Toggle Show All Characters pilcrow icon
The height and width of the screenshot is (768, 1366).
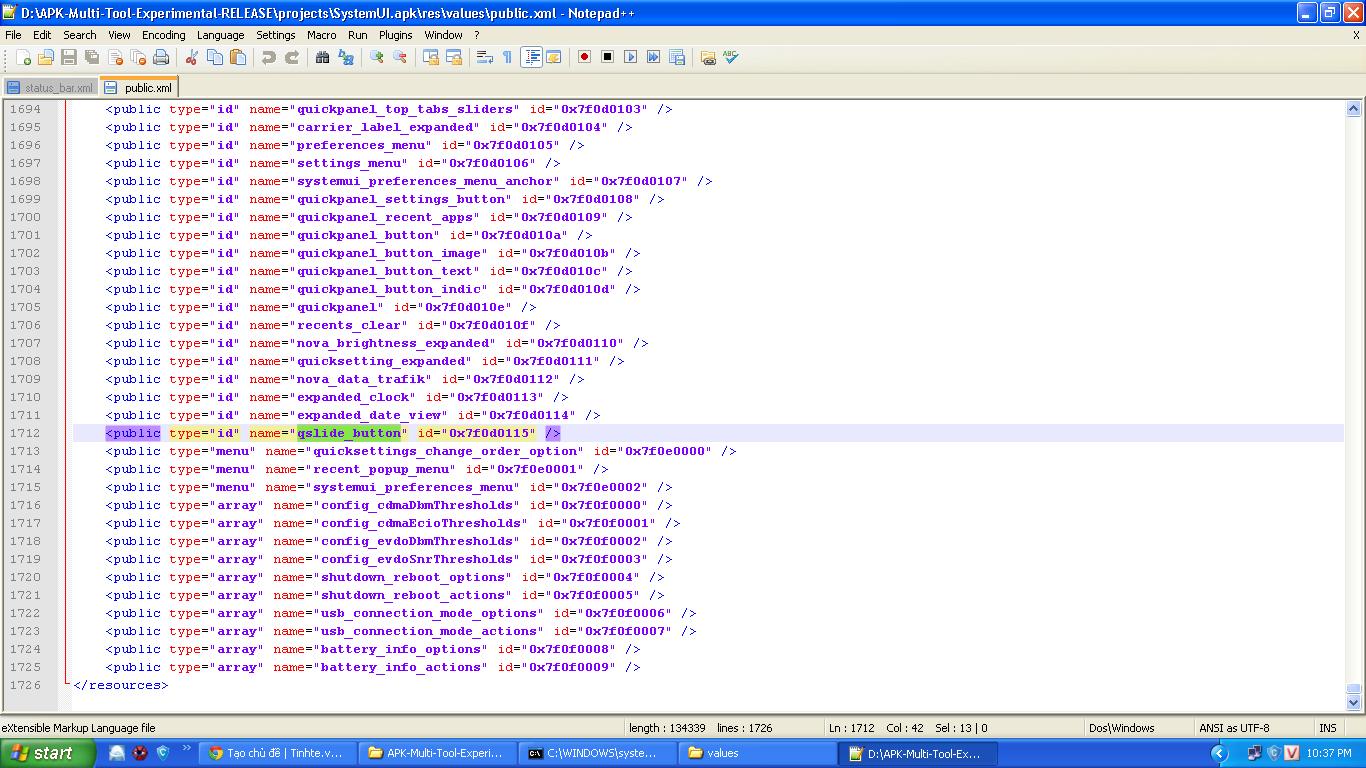click(508, 58)
